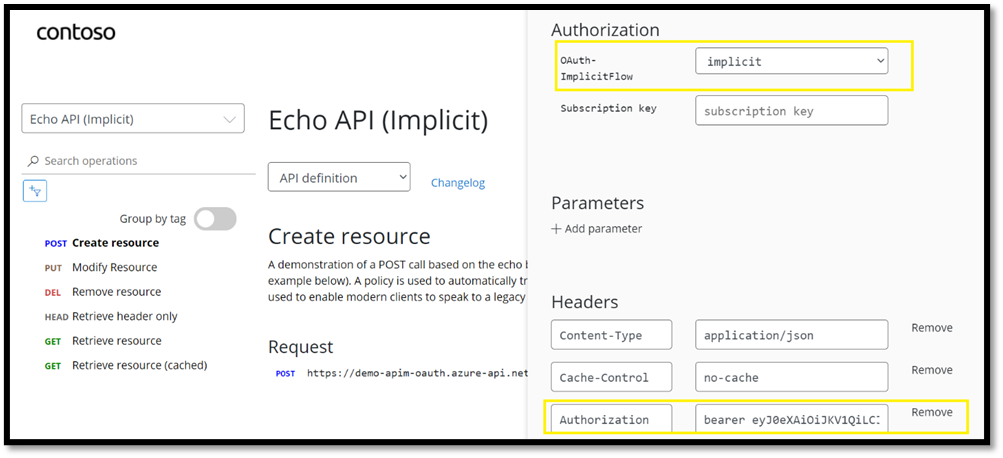Viewport: 1003px width, 458px height.
Task: Click the POST method label in Request
Action: point(285,373)
